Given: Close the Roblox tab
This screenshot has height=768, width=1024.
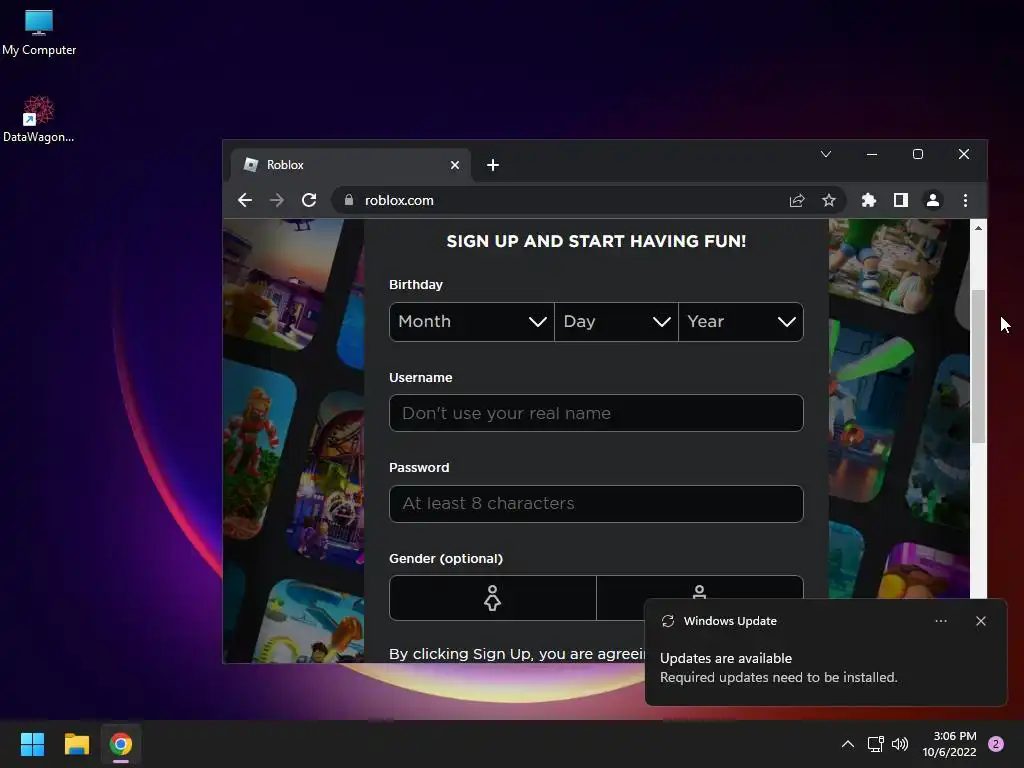Looking at the screenshot, I should (x=455, y=165).
